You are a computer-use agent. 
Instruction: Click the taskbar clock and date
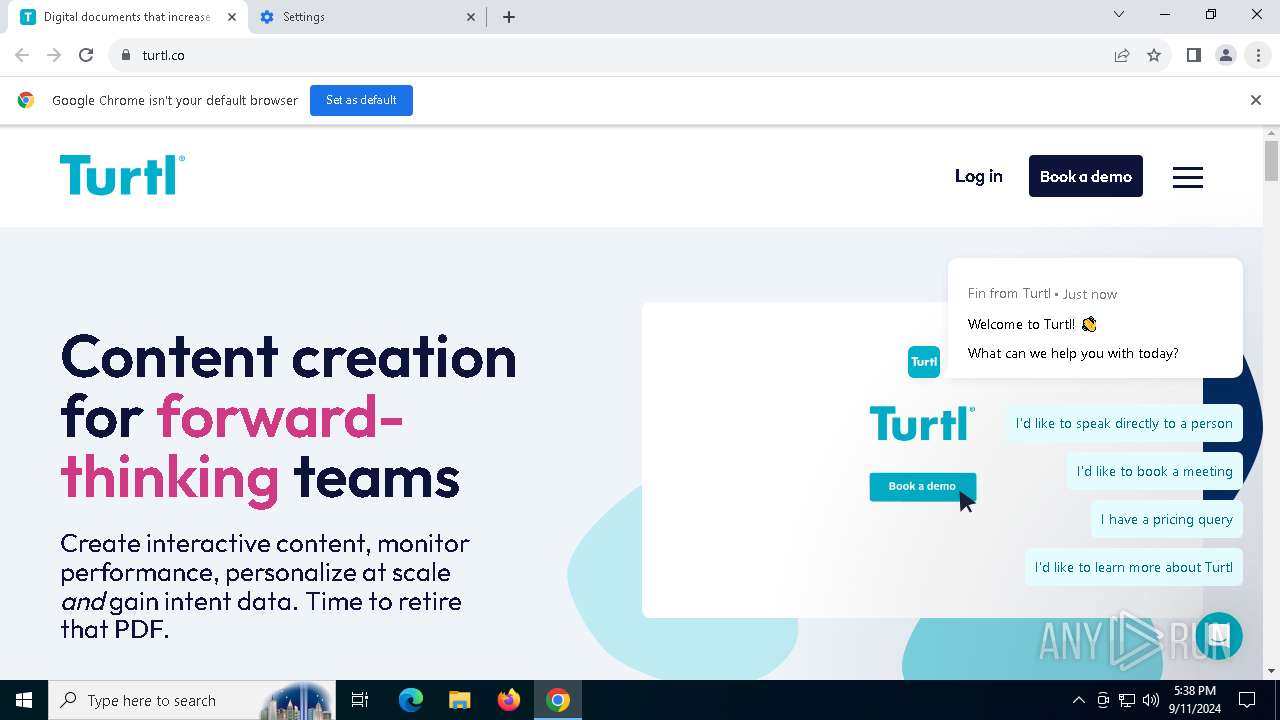(1195, 700)
